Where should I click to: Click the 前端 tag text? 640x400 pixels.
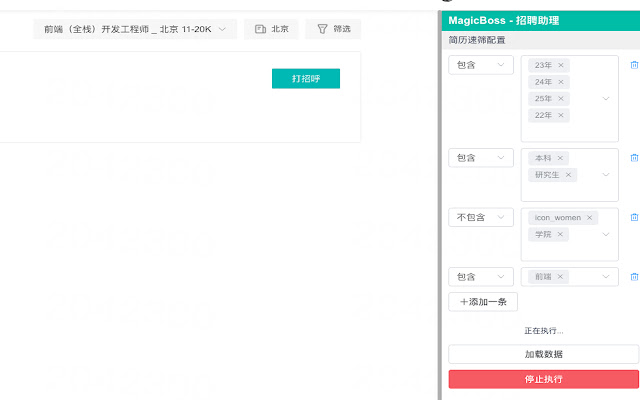tap(543, 277)
